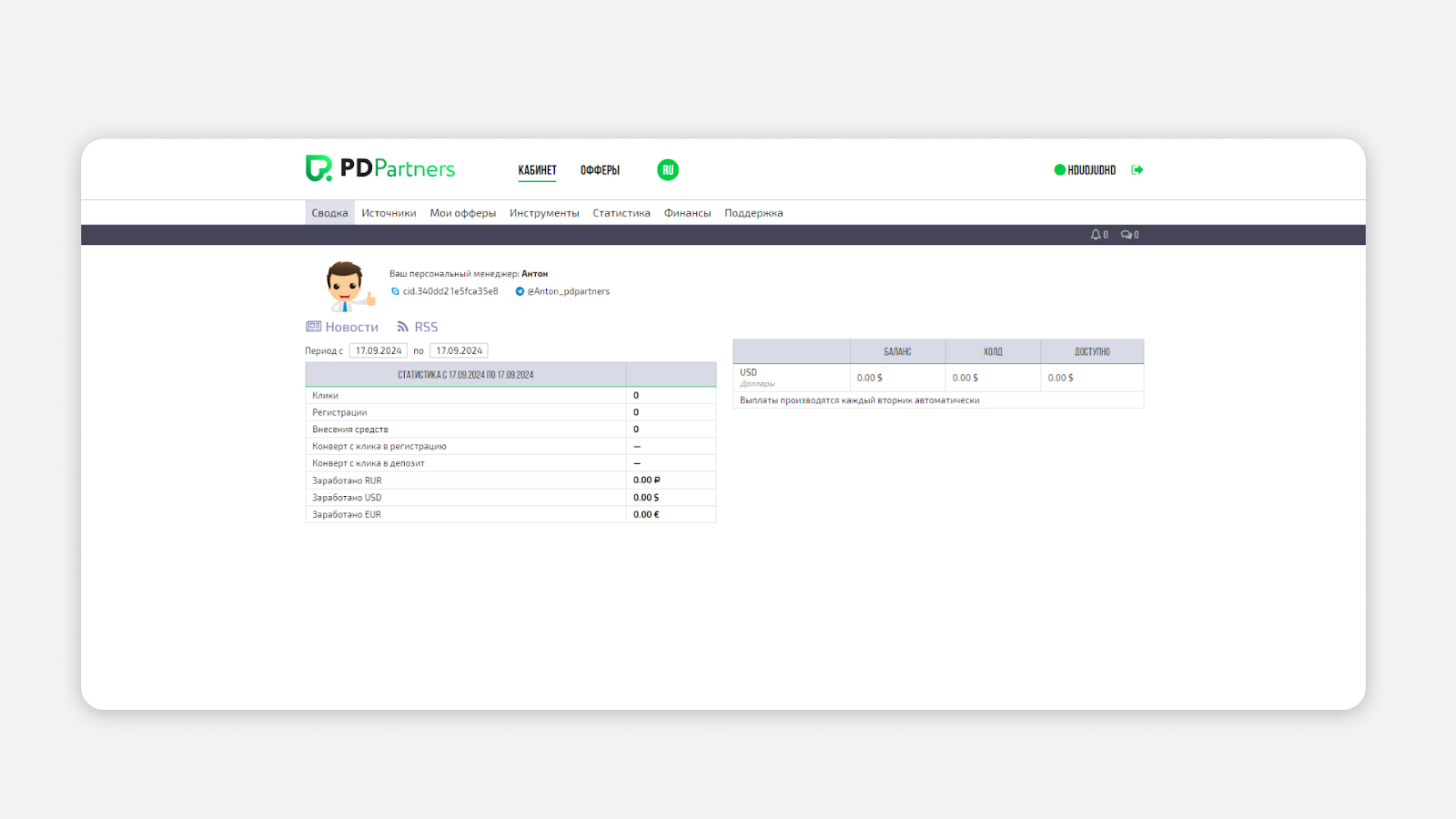Screen dimensions: 1456x819
Task: Click the statistics table header with dates
Action: click(x=465, y=375)
